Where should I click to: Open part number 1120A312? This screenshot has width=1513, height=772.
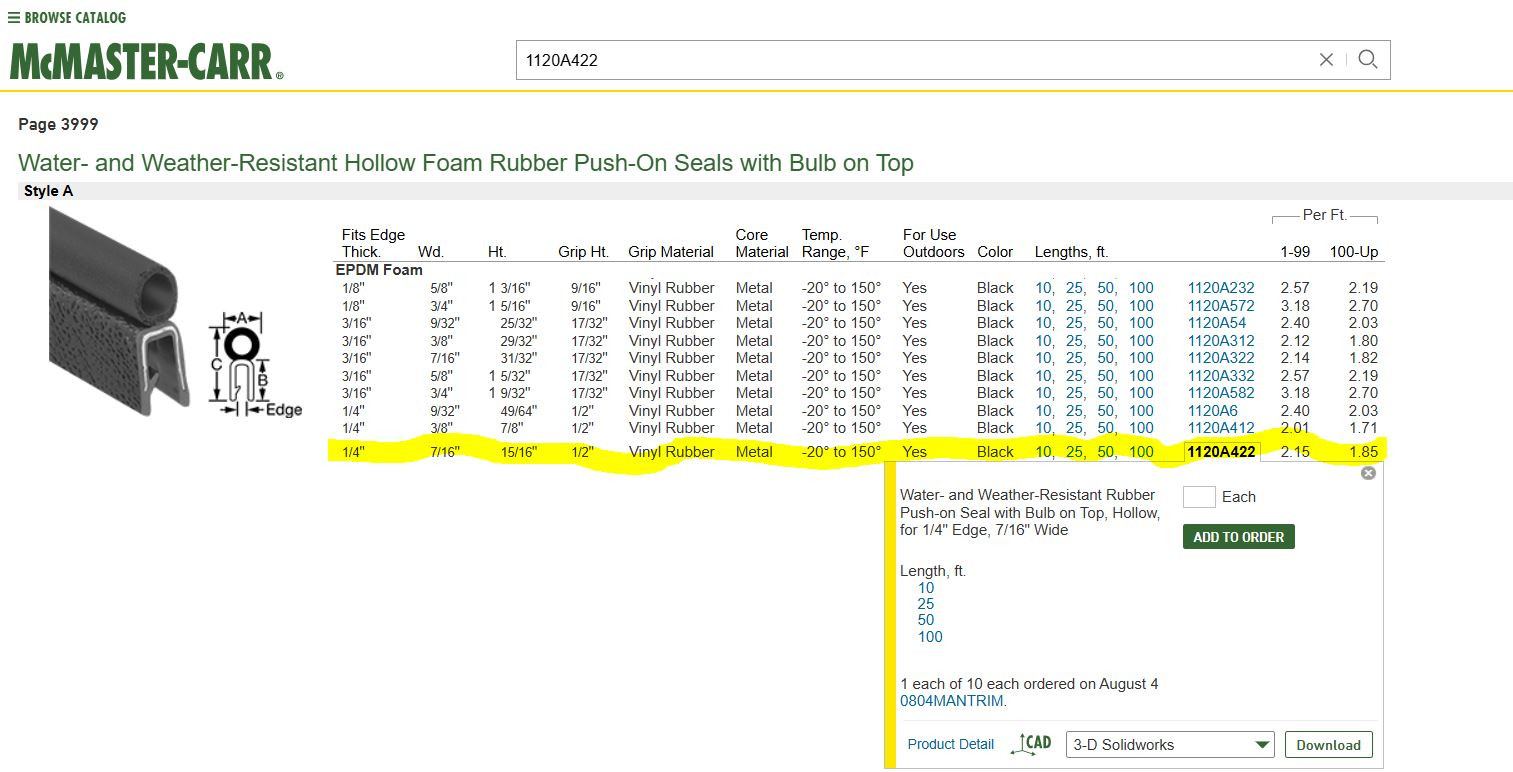coord(1221,341)
